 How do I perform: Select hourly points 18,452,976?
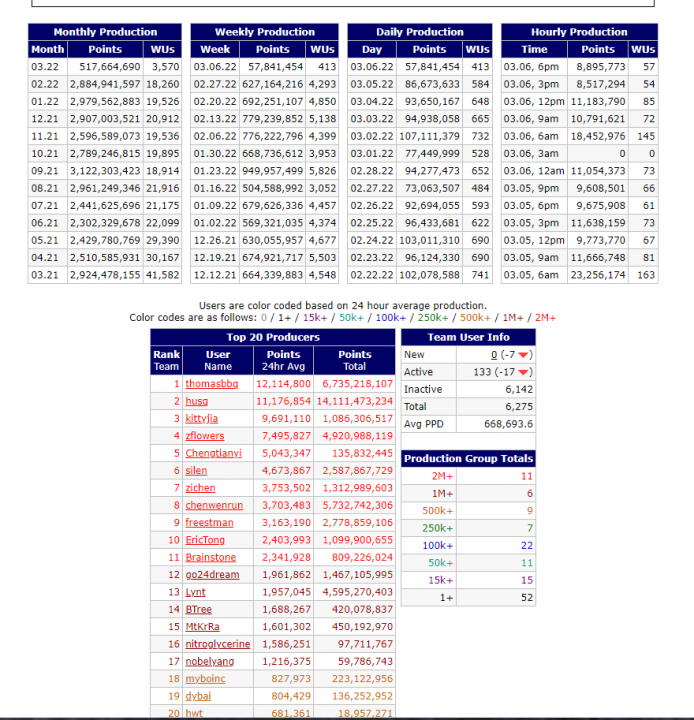(x=598, y=137)
